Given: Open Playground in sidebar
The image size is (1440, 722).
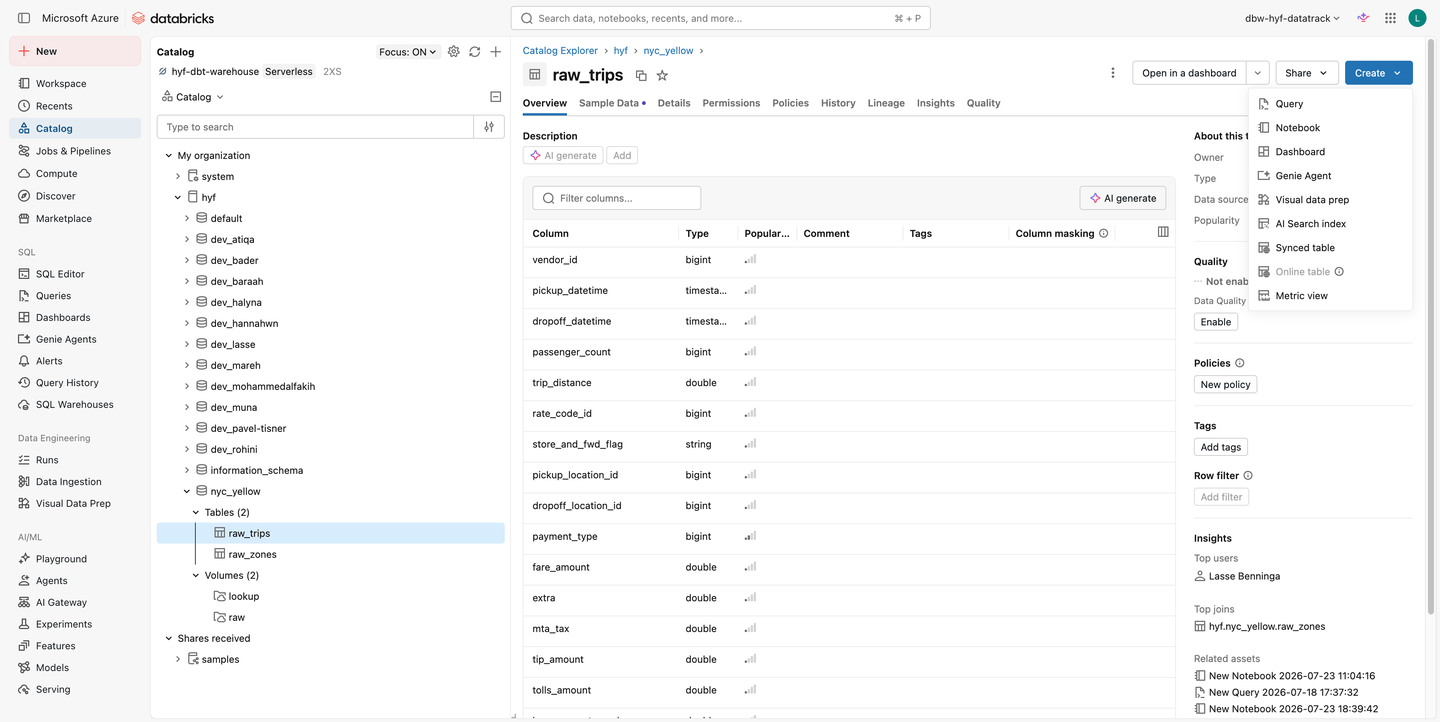Looking at the screenshot, I should point(75,559).
